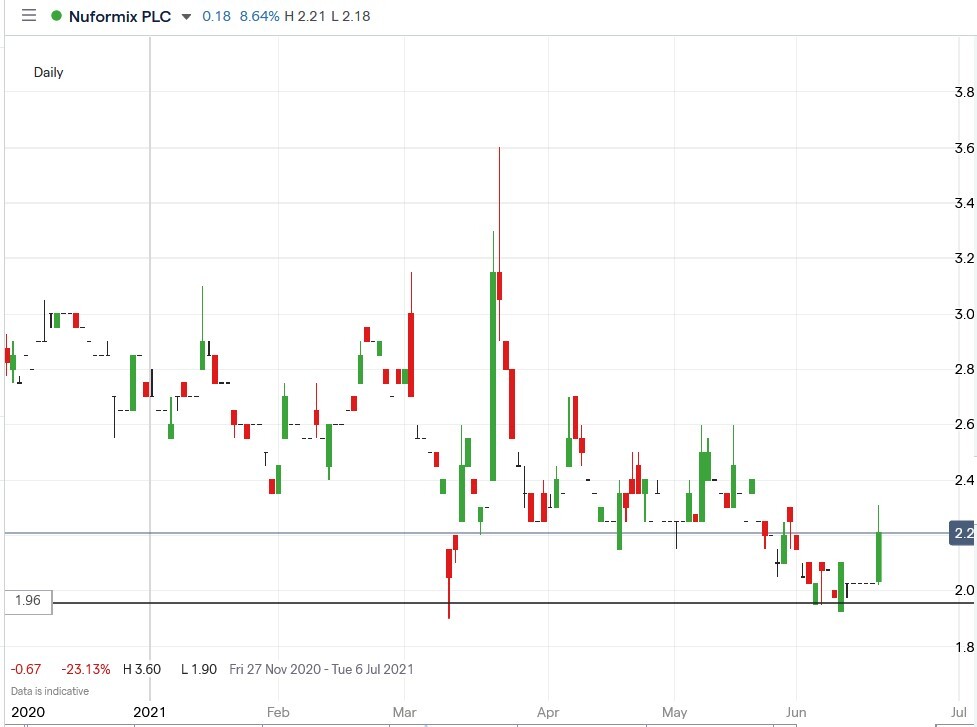Viewport: 977px width, 727px height.
Task: Open the hamburger menu icon
Action: click(x=28, y=15)
